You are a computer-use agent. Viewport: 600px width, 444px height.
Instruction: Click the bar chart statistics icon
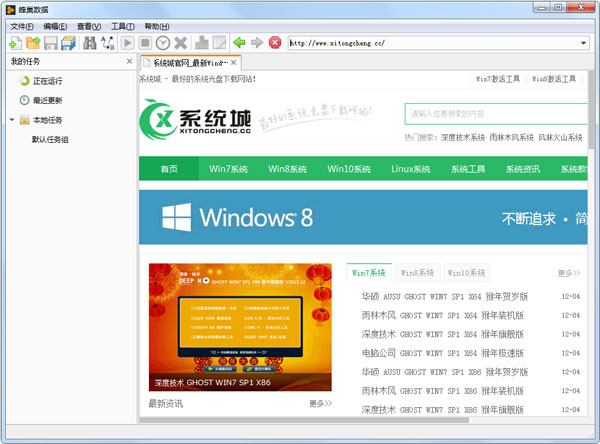(202, 43)
